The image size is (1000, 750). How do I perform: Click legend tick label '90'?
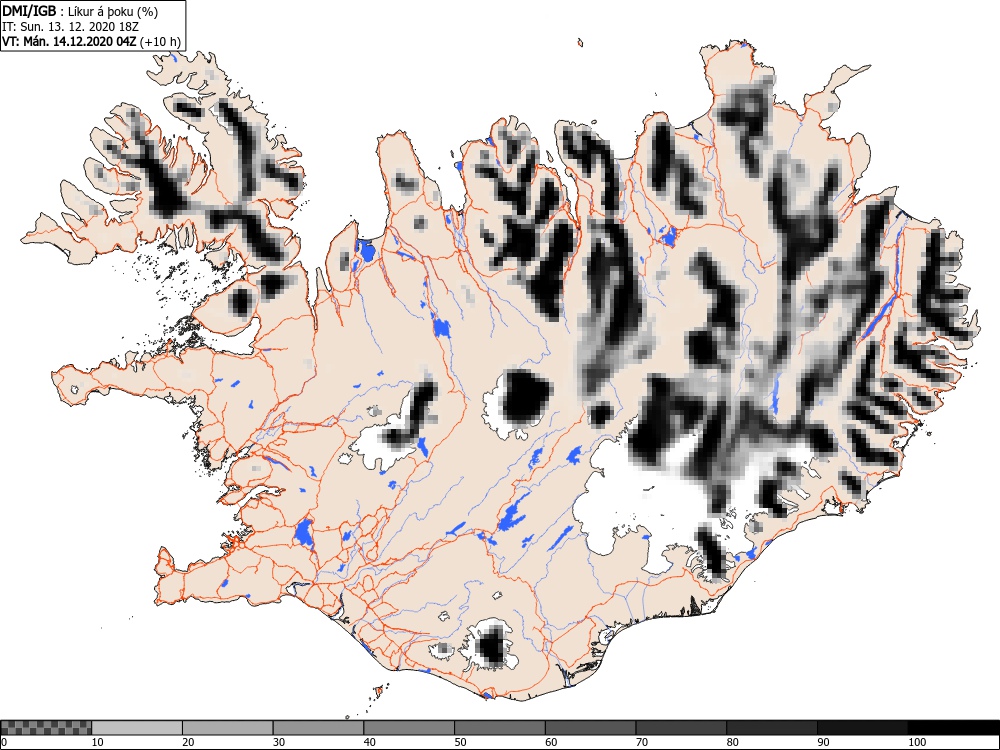[x=823, y=742]
